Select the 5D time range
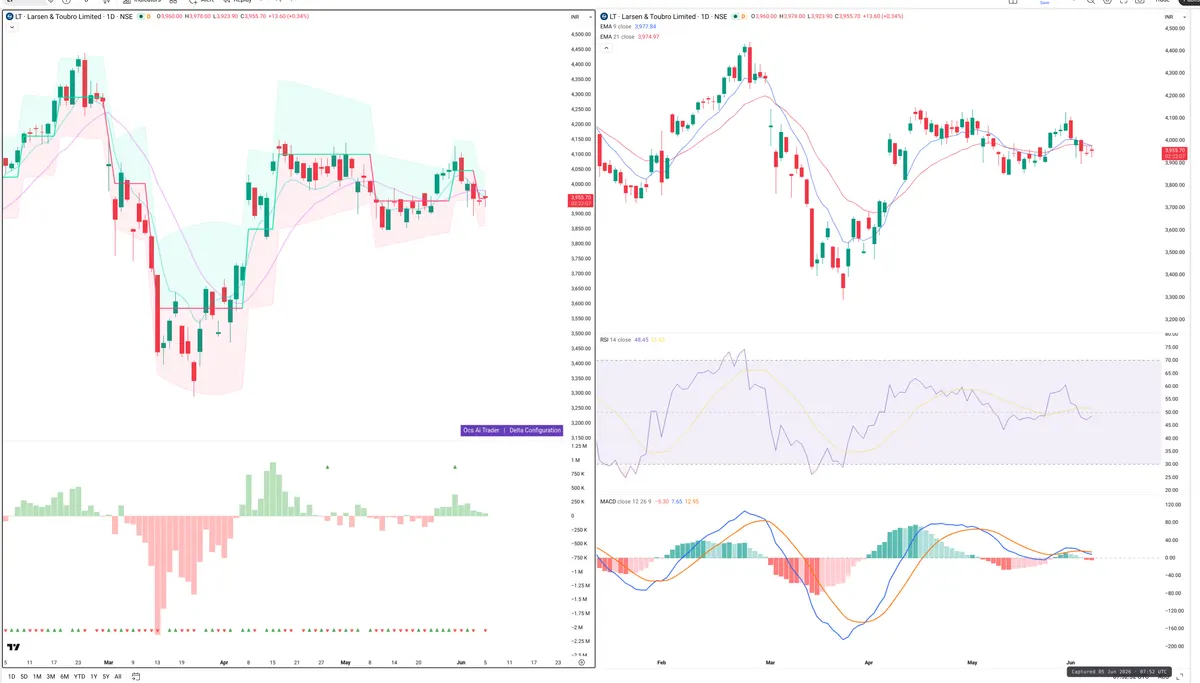Screen dimensions: 1200x683 [24, 677]
